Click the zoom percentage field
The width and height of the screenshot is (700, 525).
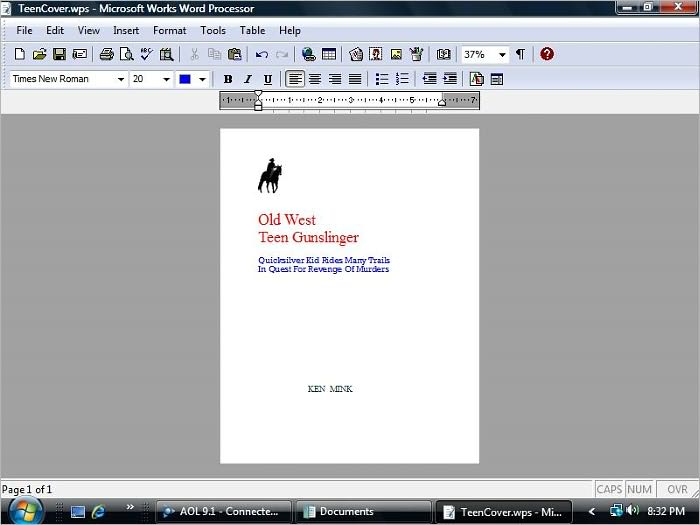tap(478, 54)
